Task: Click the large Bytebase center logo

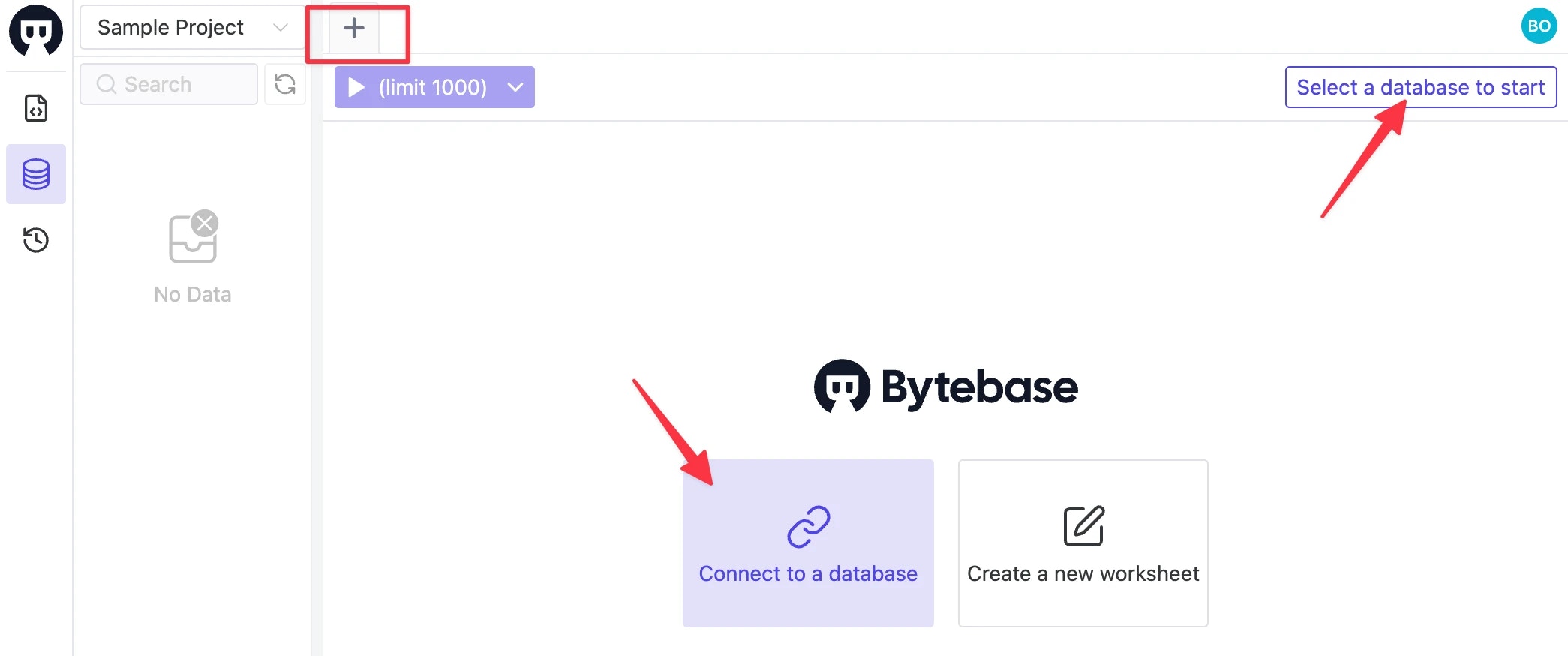Action: click(945, 387)
